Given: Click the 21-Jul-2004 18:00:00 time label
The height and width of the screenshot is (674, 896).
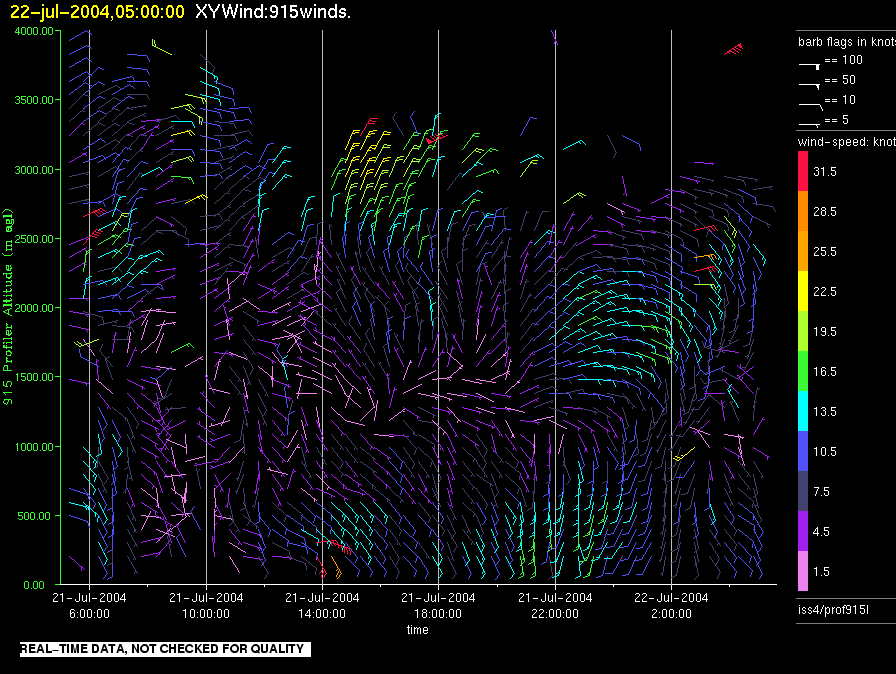Looking at the screenshot, I should coord(438,605).
